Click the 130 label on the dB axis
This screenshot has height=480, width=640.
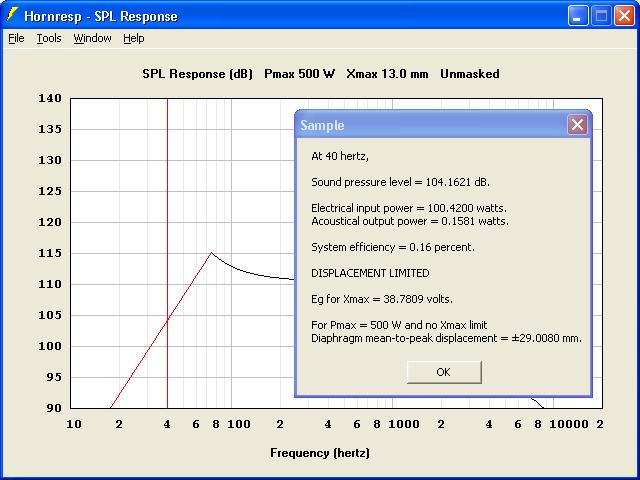coord(50,160)
